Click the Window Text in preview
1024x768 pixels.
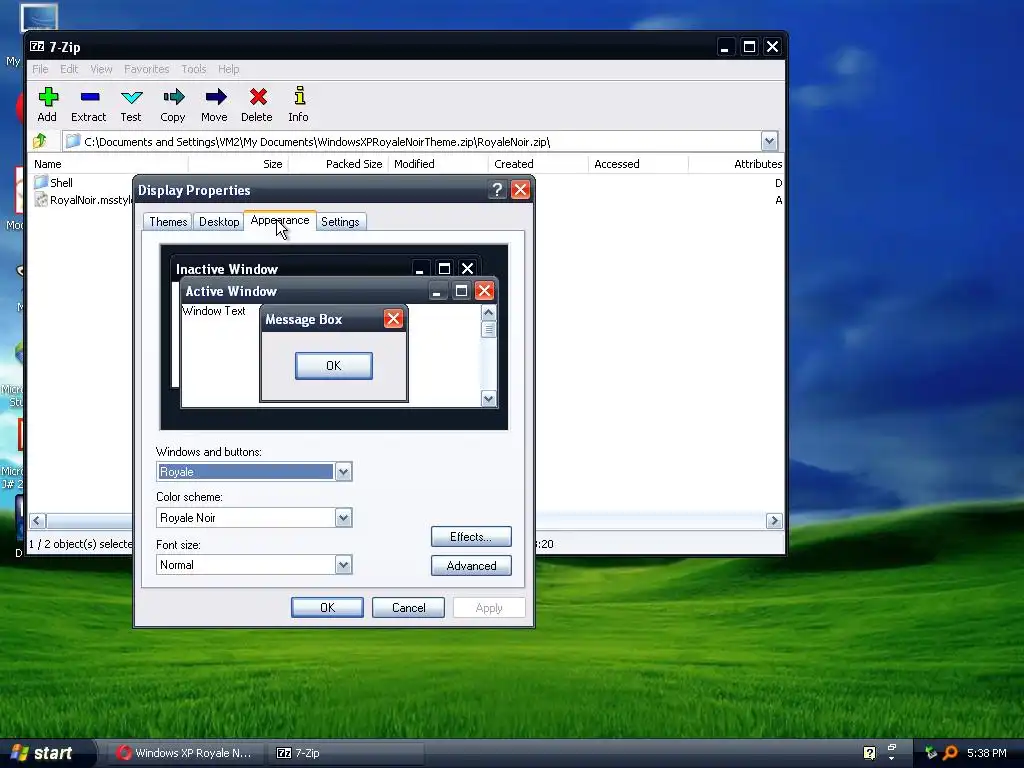[214, 311]
